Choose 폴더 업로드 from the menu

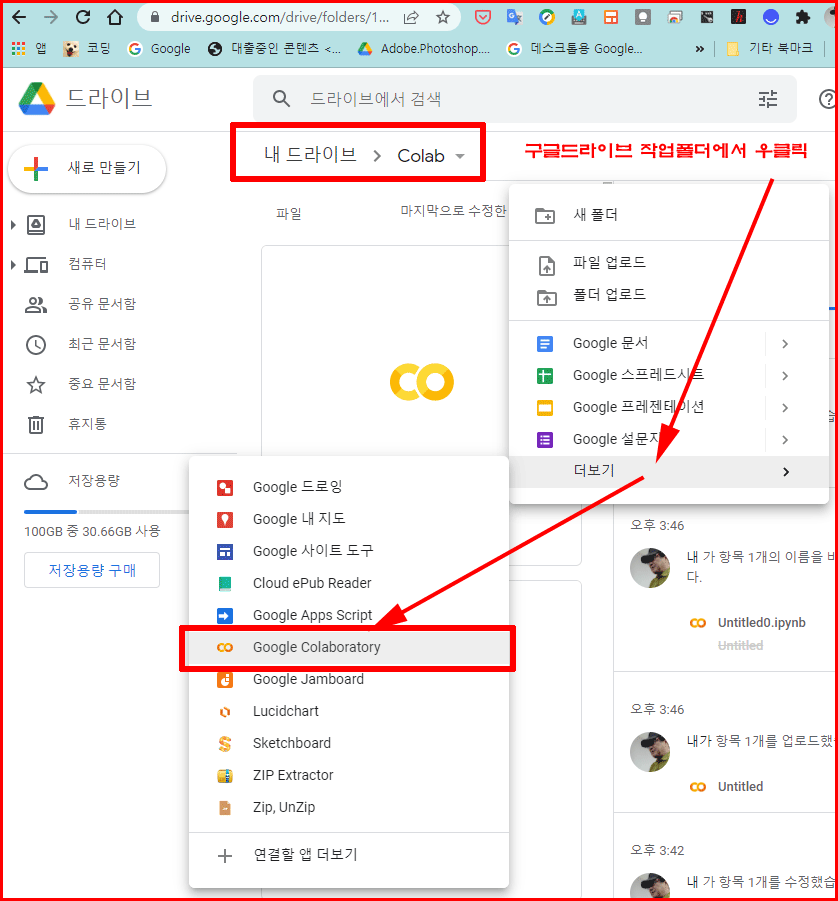668,295
